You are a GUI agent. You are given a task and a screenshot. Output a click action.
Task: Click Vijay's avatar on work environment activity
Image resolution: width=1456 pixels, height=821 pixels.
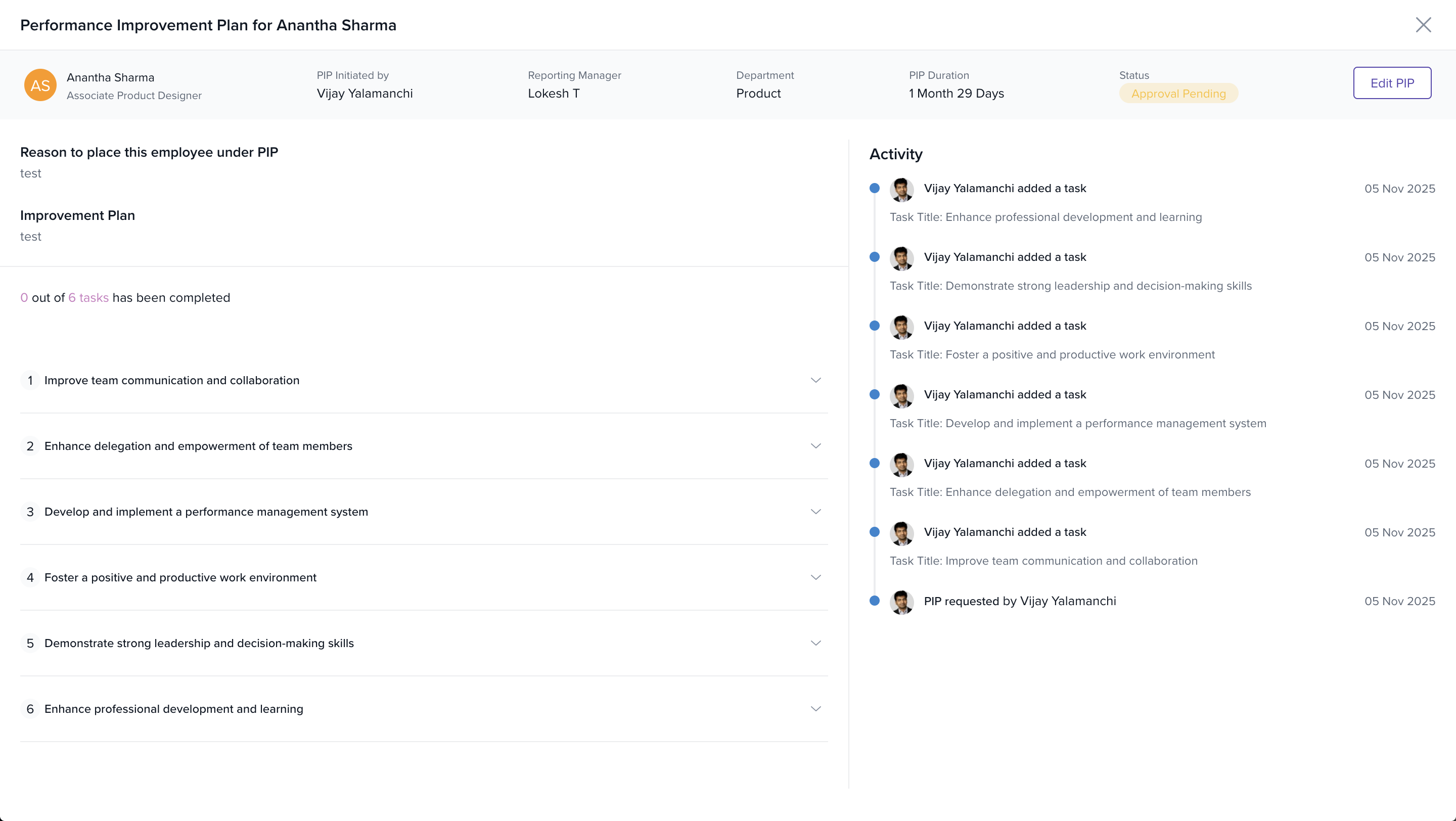click(901, 327)
